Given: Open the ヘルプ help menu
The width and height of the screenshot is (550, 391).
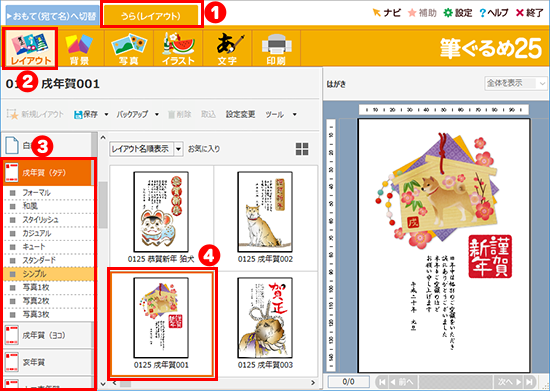Looking at the screenshot, I should (x=494, y=13).
